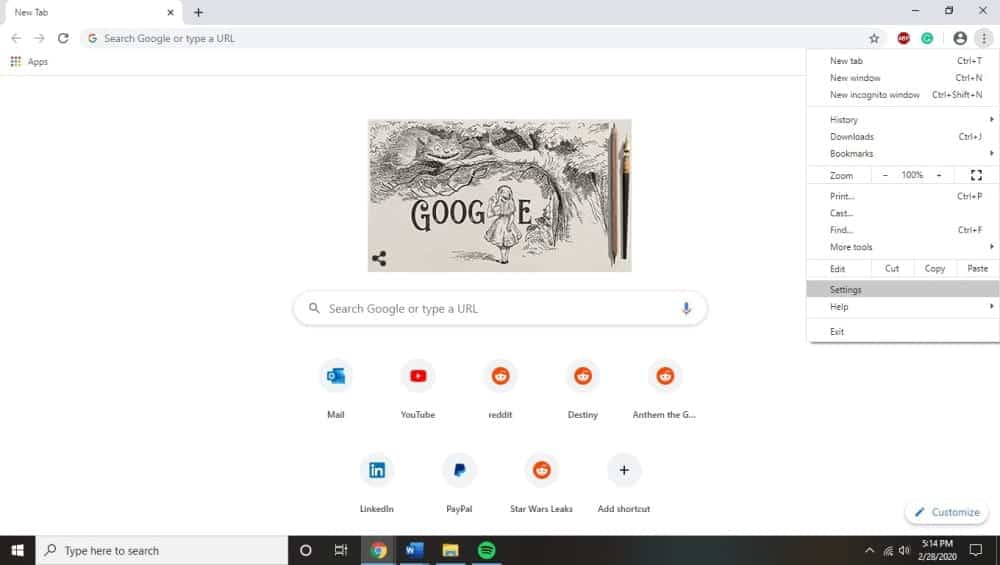
Task: Switch to Chrome on the taskbar
Action: 379,550
